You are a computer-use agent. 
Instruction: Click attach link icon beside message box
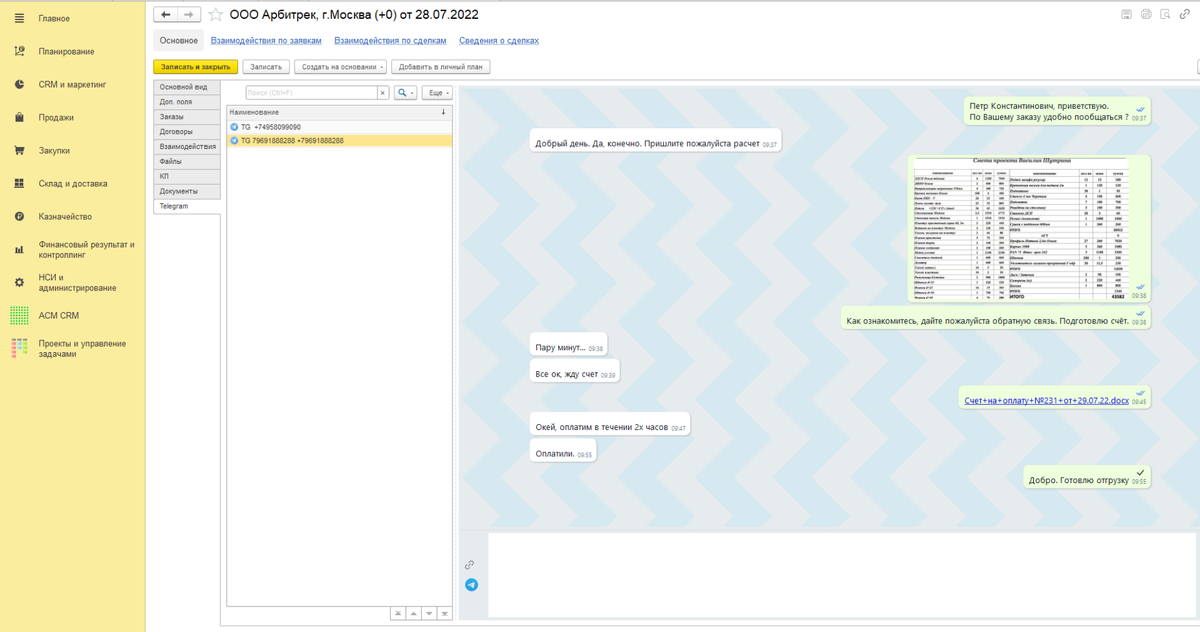470,565
